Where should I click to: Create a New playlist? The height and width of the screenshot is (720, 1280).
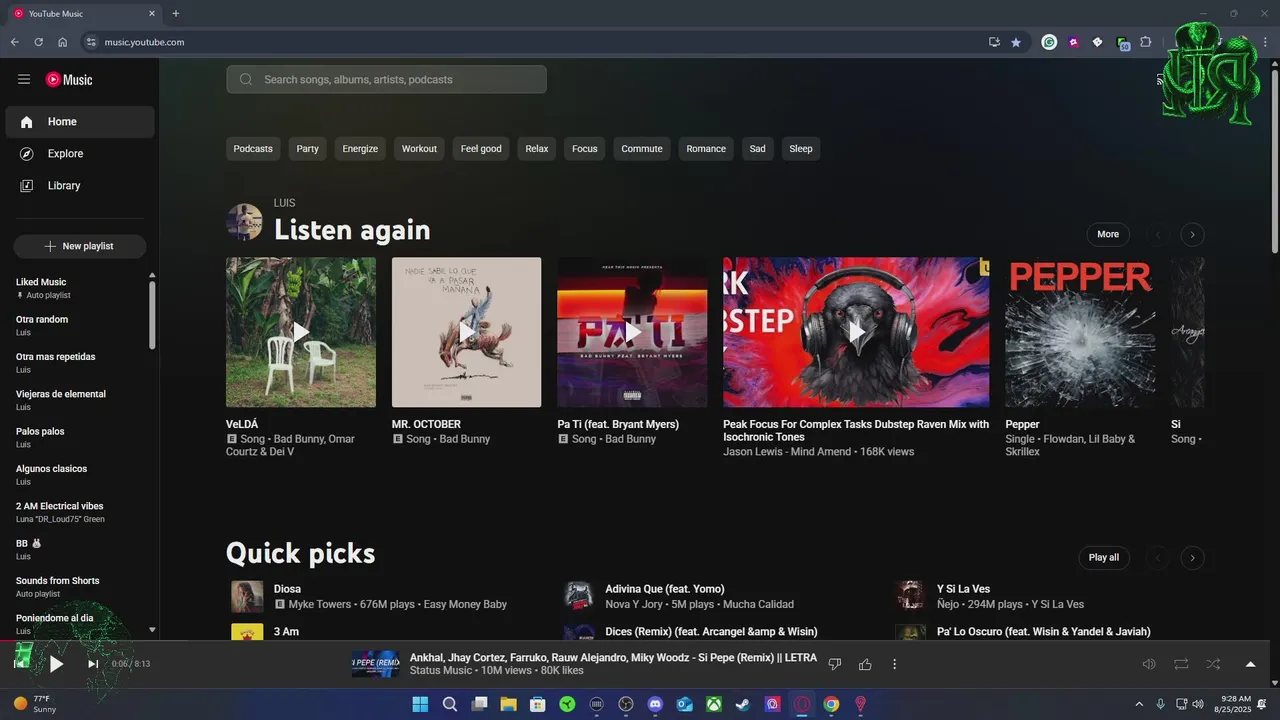pos(80,246)
